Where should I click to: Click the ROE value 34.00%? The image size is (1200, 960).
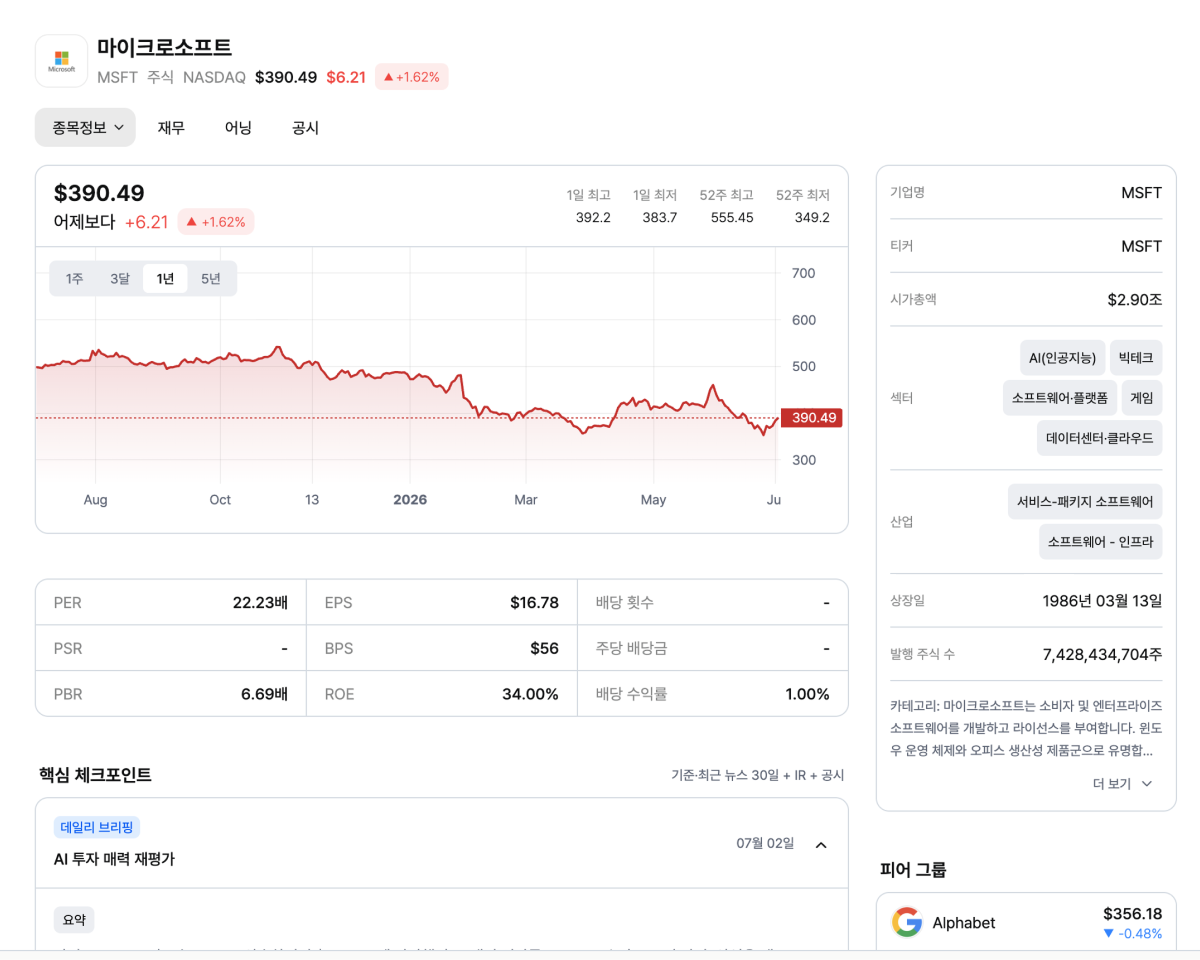(530, 694)
